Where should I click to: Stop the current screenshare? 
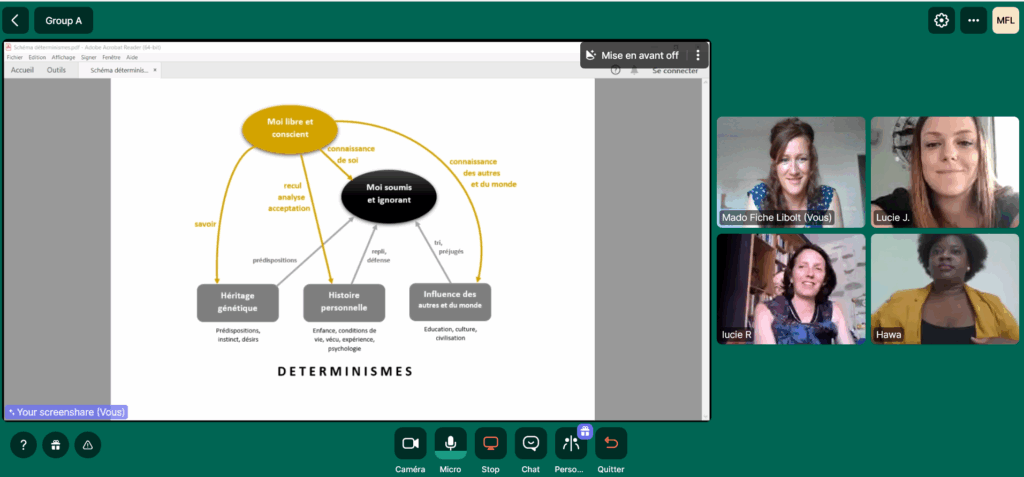coord(490,443)
